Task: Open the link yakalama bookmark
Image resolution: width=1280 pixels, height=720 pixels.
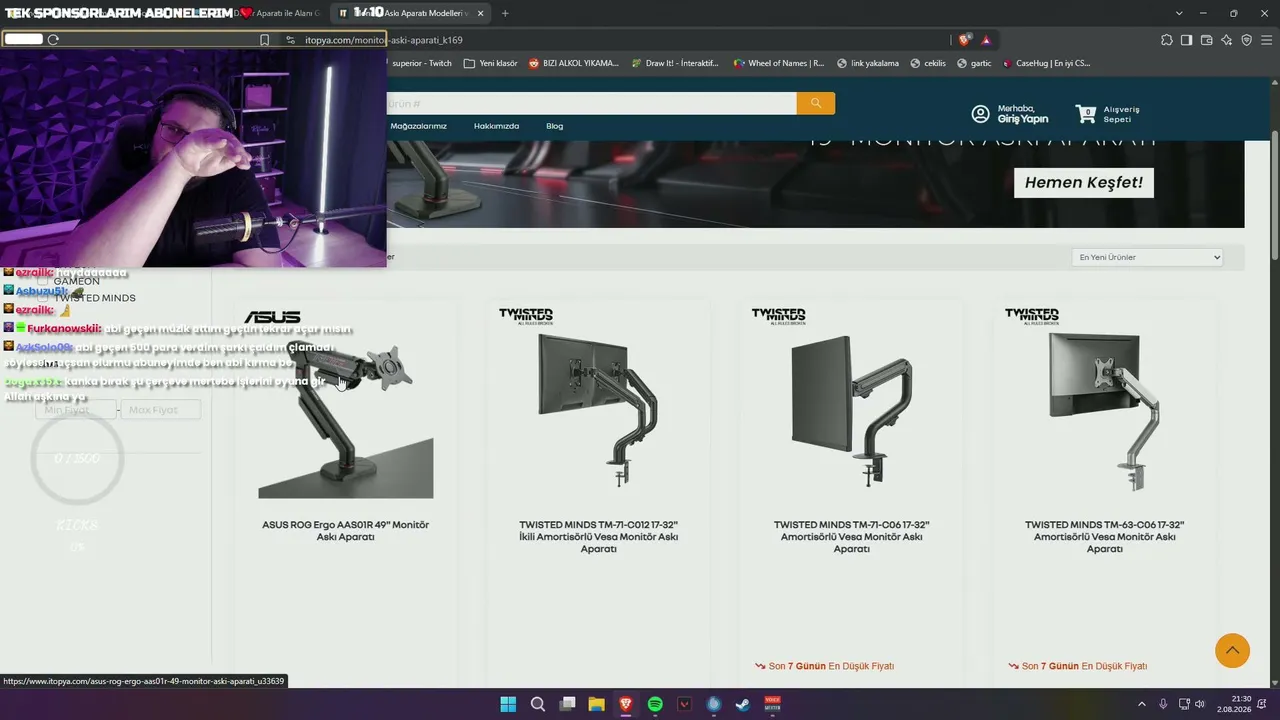Action: (868, 63)
